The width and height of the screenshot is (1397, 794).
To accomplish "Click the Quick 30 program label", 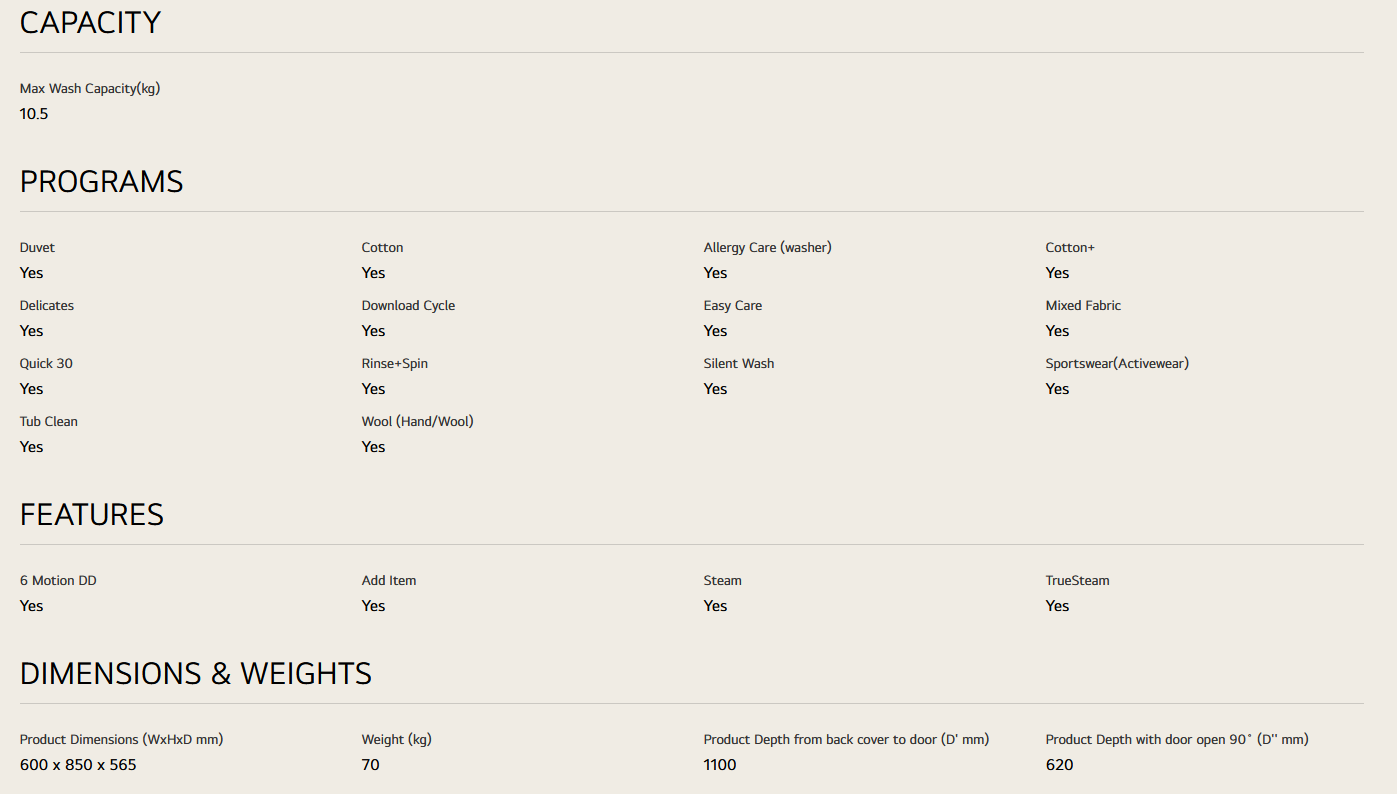I will (46, 363).
